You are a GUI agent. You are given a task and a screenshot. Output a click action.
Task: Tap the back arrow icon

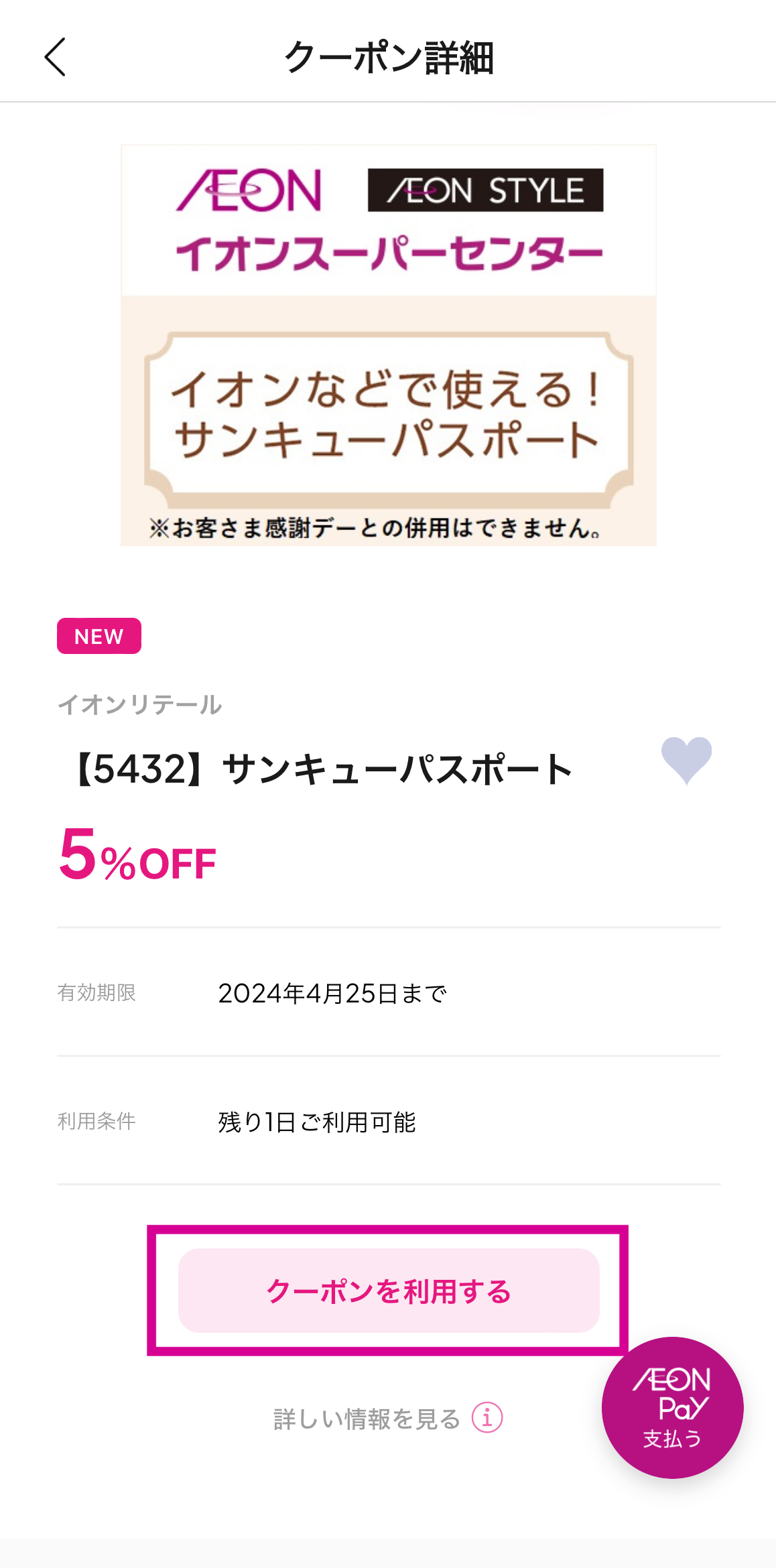(x=55, y=57)
